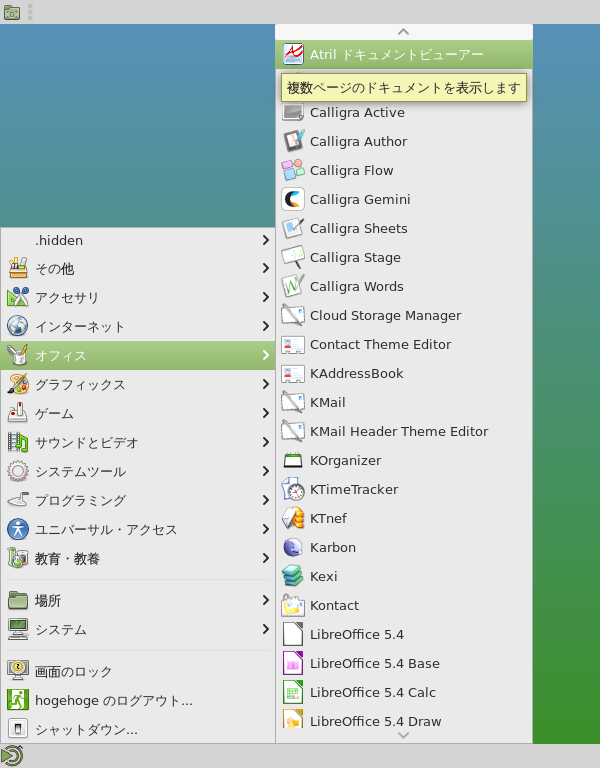Screen dimensions: 600x768
Task: Click the KMail Header Theme Editor icon
Action: [x=293, y=431]
